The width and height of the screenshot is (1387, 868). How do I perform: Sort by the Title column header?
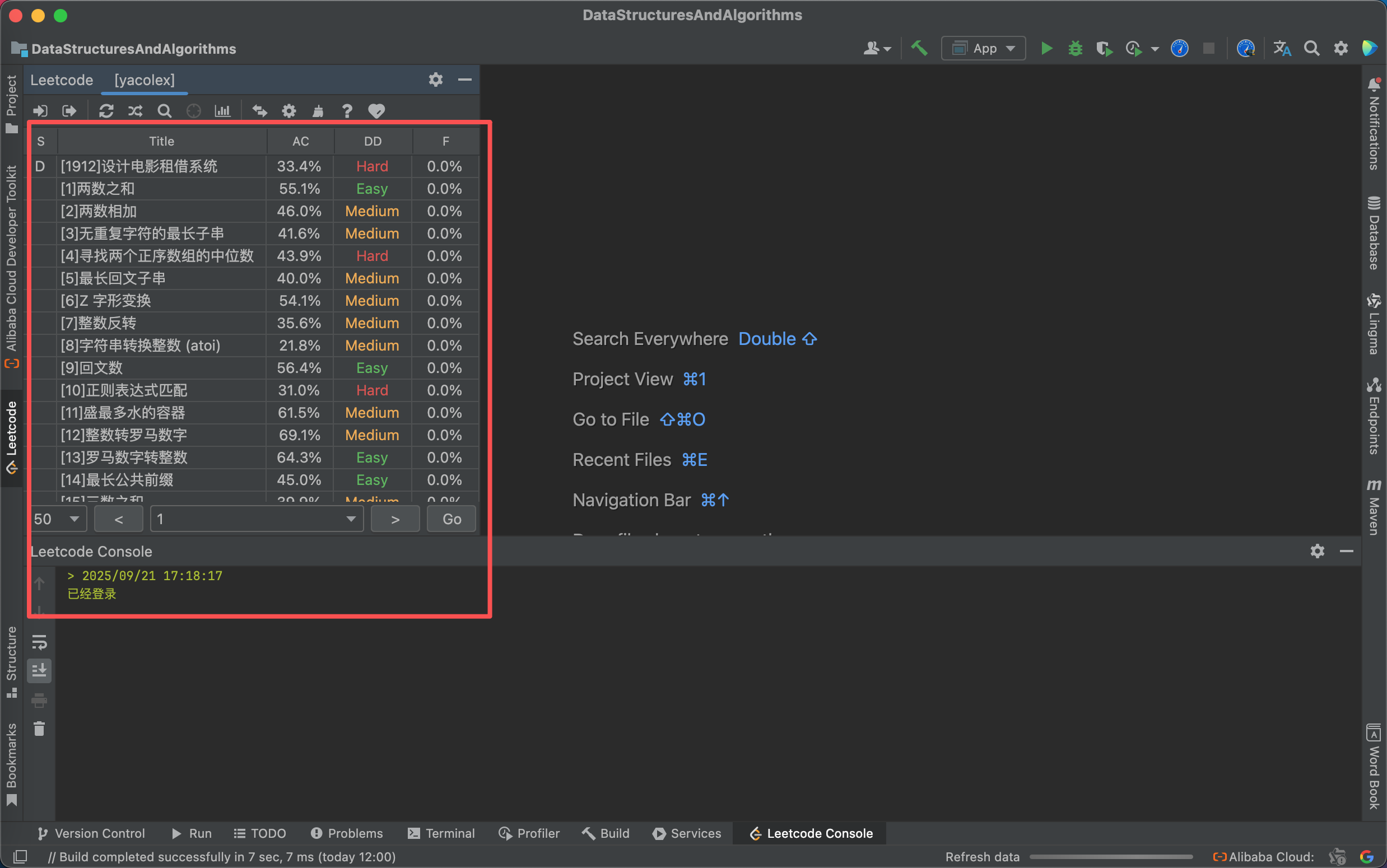tap(162, 141)
